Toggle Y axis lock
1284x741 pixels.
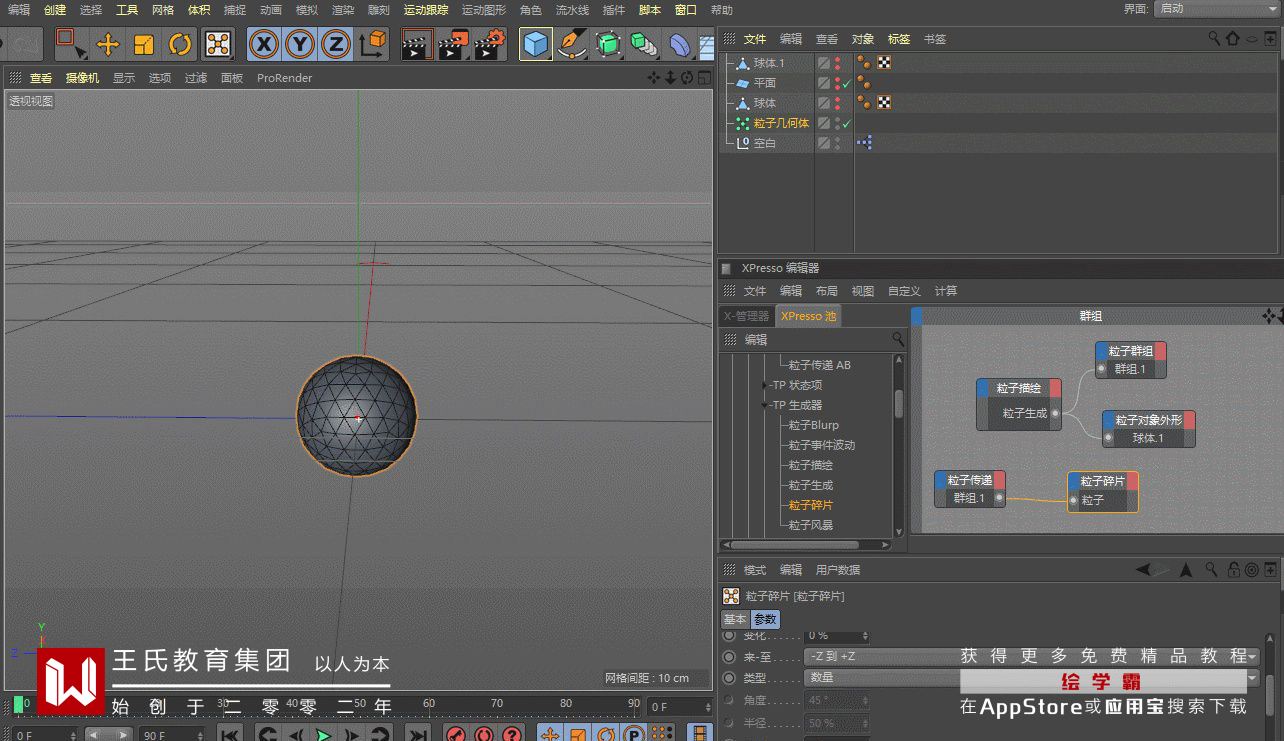(300, 44)
